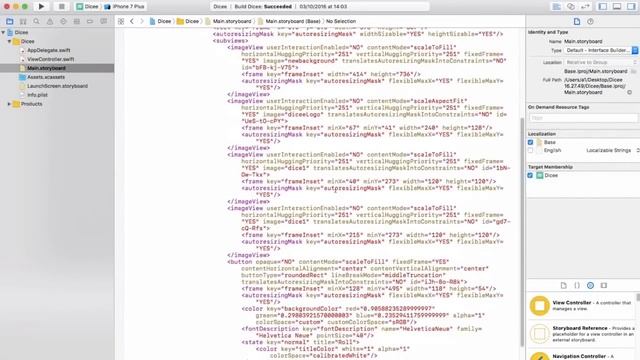Select ViewController.swift in navigator
This screenshot has width=640, height=360.
pyautogui.click(x=51, y=59)
